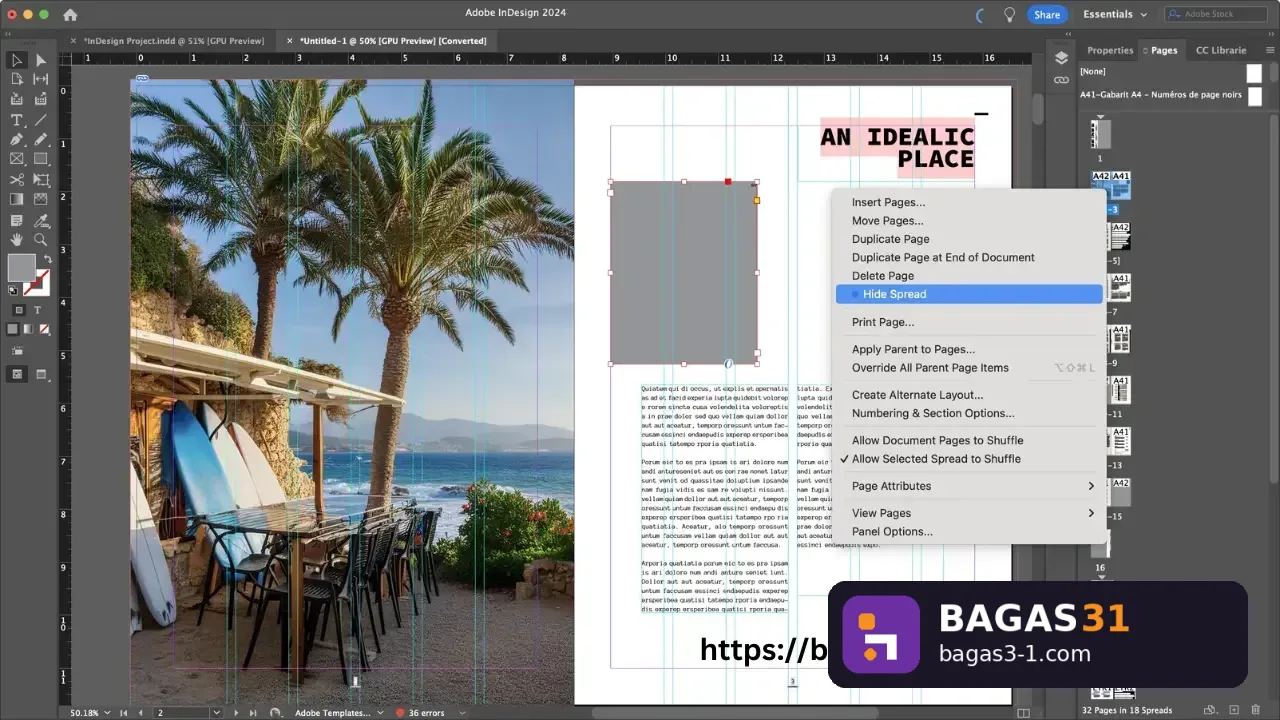
Task: Select the Direct Selection tool
Action: coord(41,60)
